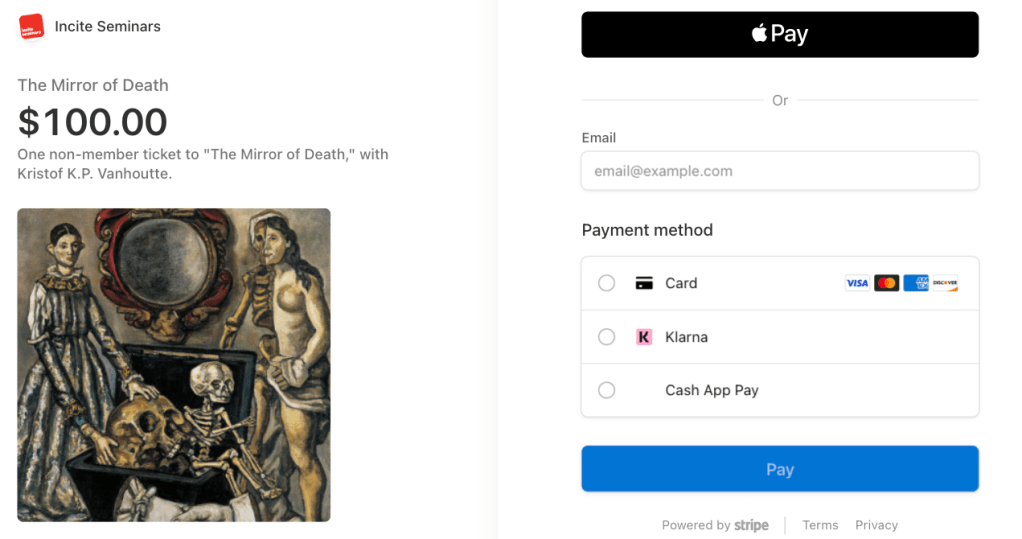Open the Privacy link

pos(876,525)
